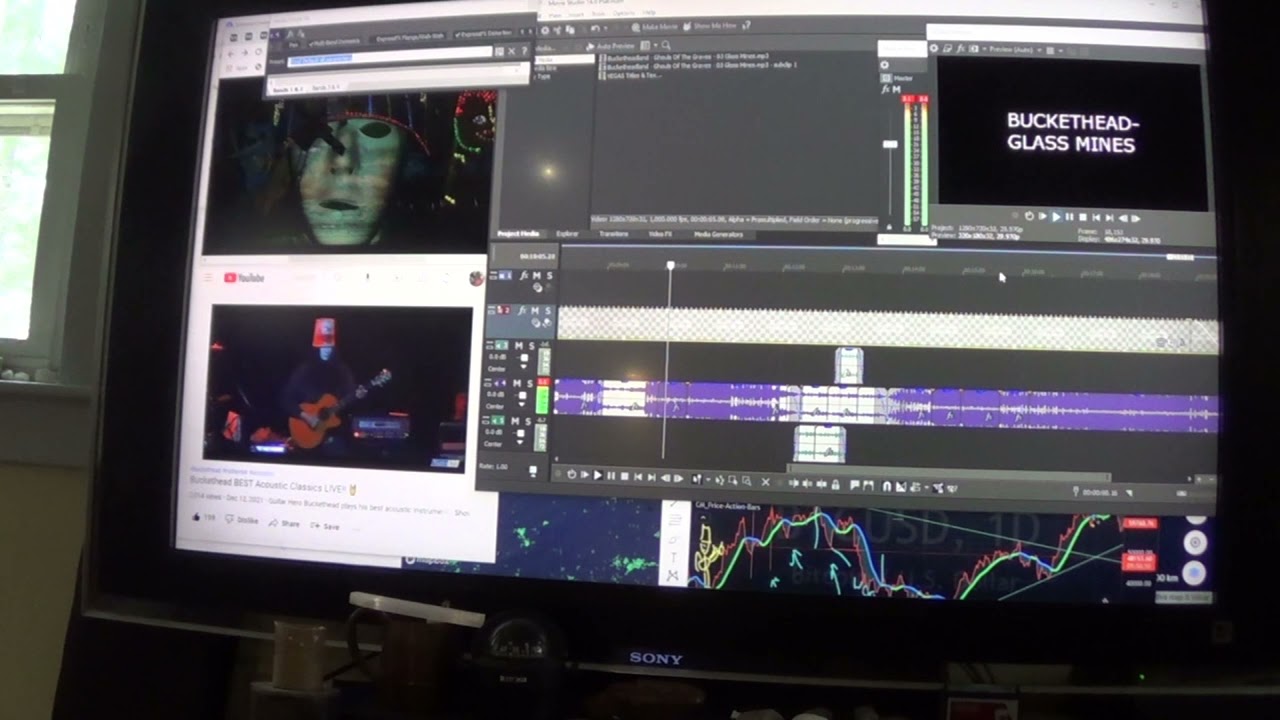
Task: Mute video track 2
Action: pos(535,311)
